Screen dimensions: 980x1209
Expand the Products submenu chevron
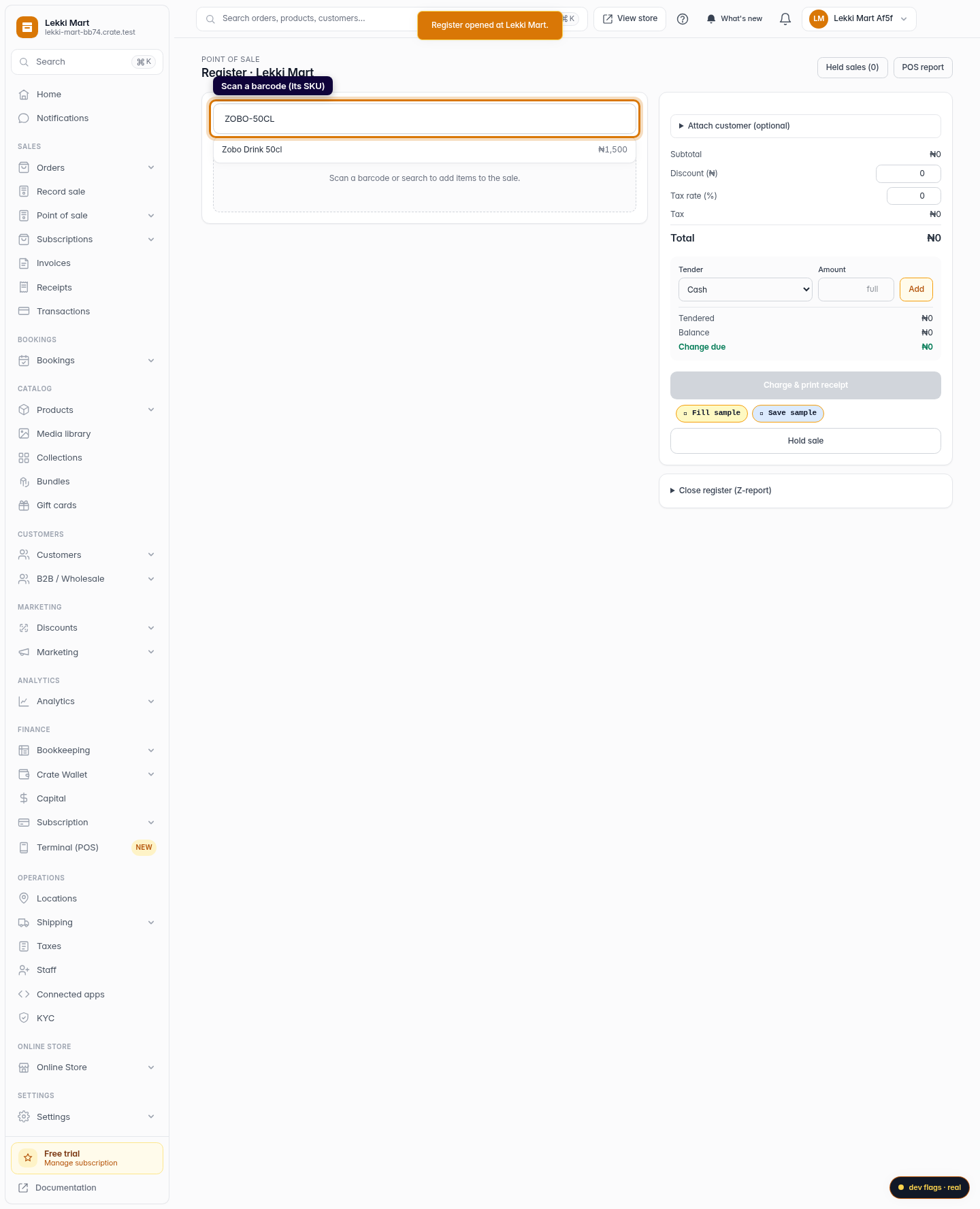point(151,410)
